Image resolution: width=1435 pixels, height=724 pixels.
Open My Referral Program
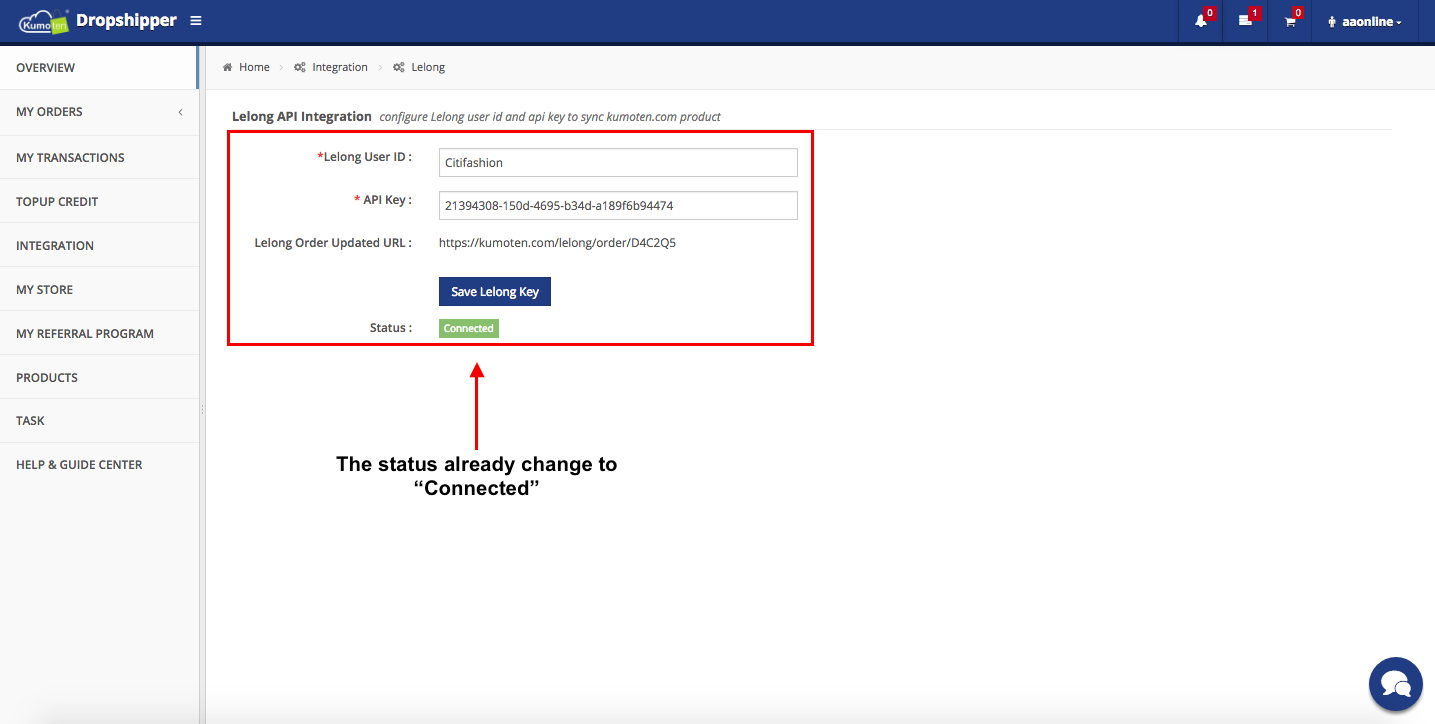[99, 333]
